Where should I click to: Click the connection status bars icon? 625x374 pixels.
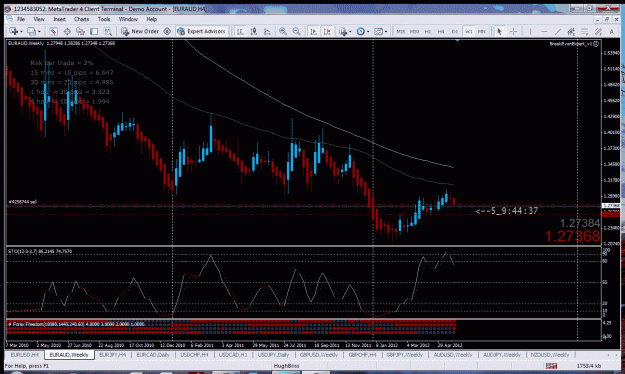coord(551,366)
